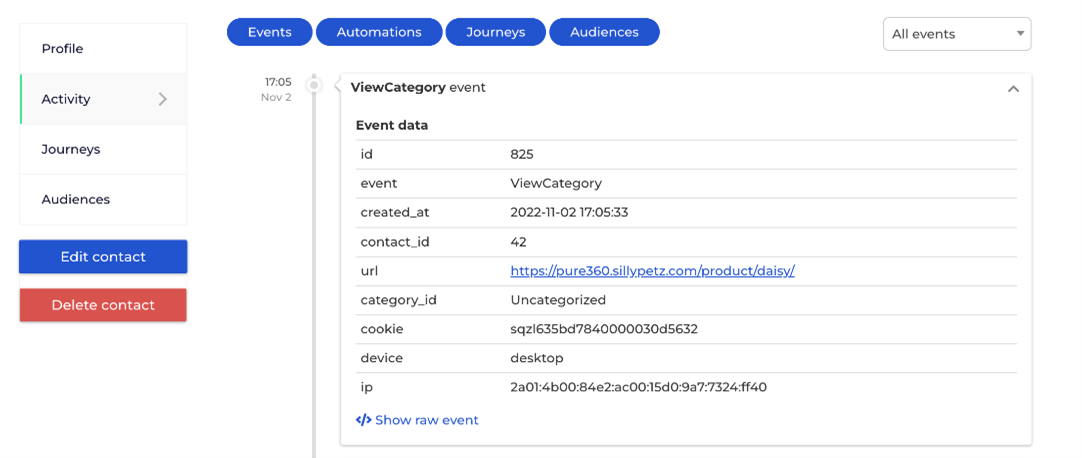Select the Audiences filter pill

604,32
